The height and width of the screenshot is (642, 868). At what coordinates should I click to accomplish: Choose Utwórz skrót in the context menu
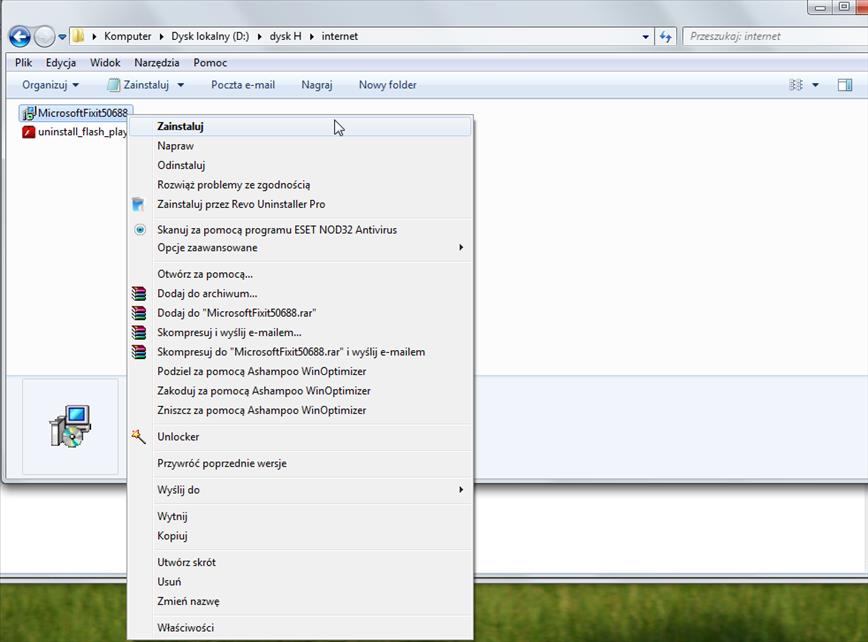coord(300,562)
